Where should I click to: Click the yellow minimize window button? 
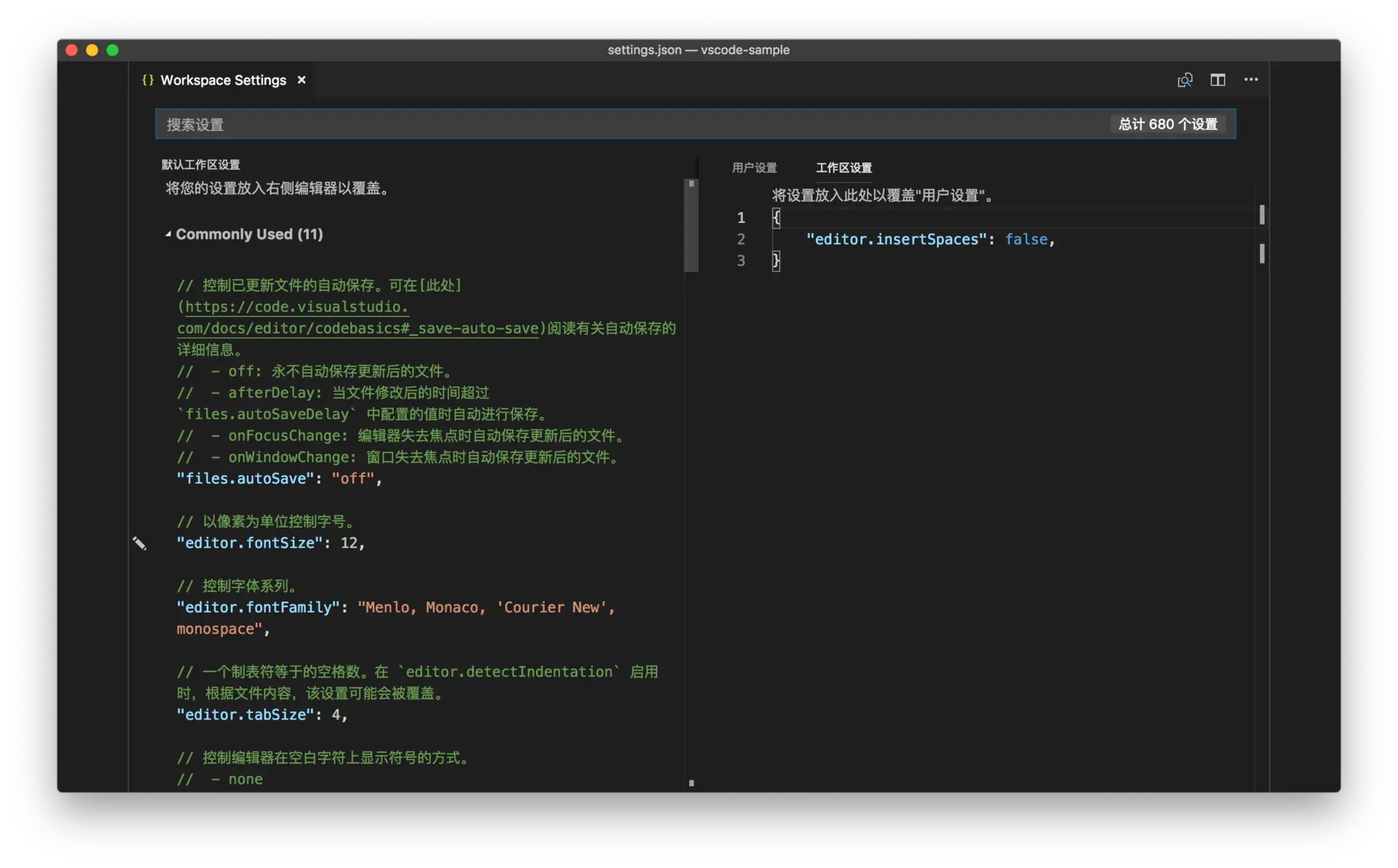pyautogui.click(x=92, y=50)
